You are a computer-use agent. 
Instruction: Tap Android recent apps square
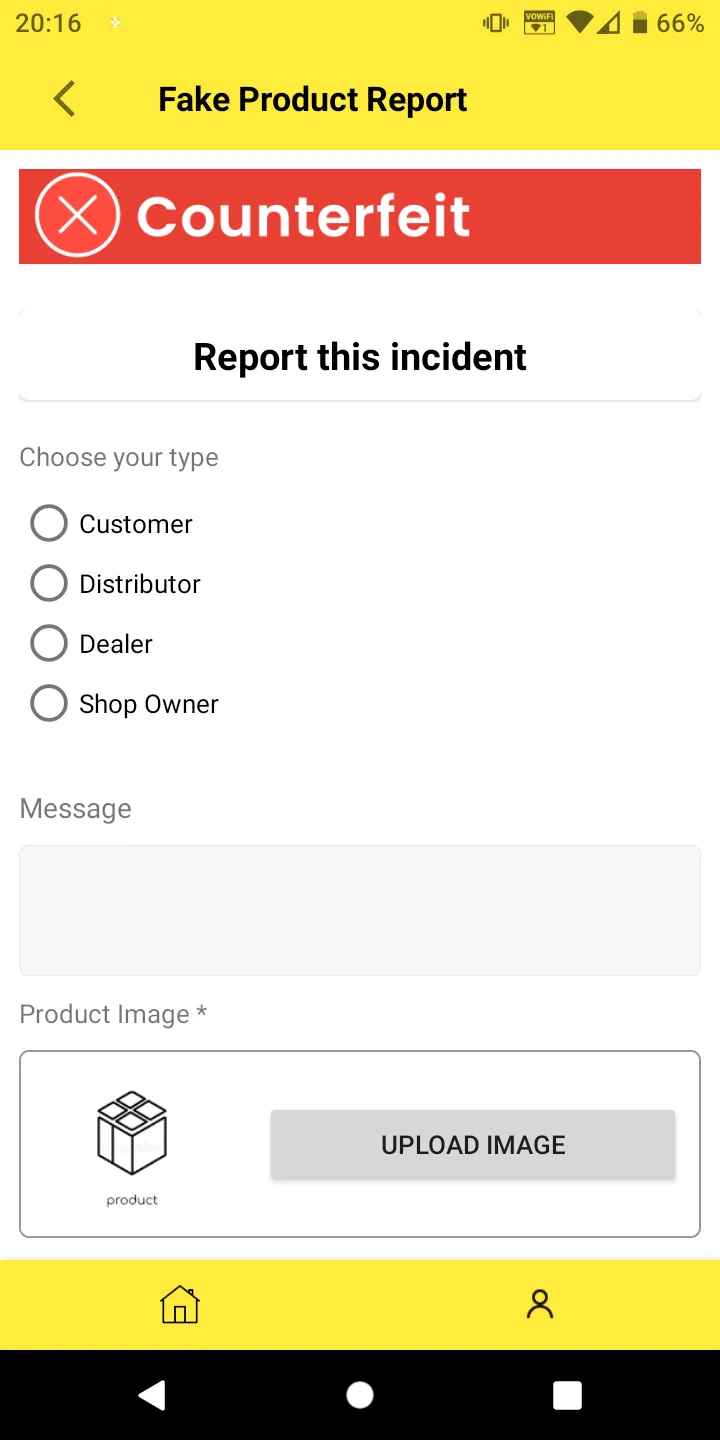click(x=567, y=1395)
